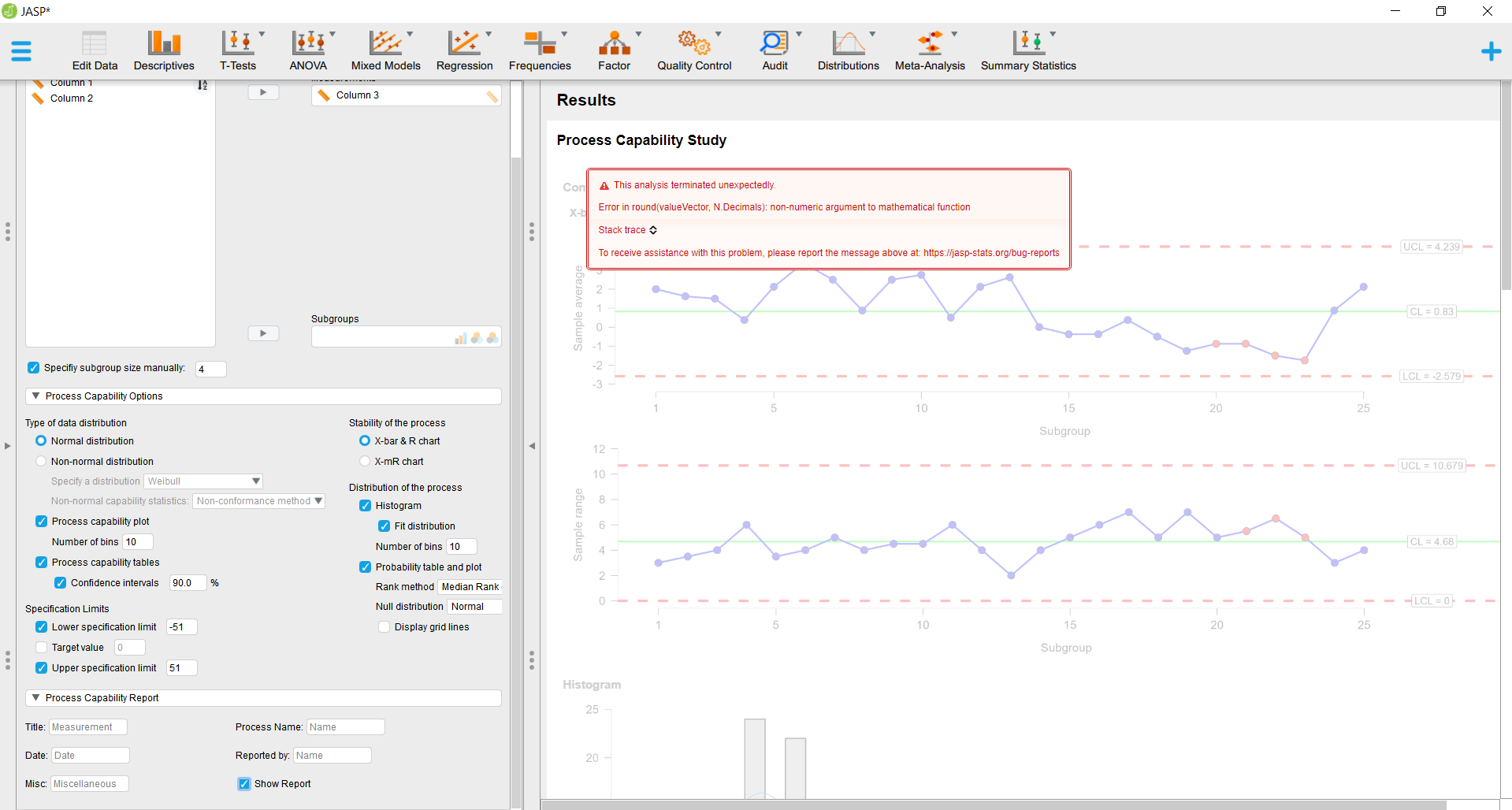1512x810 pixels.
Task: Select the X-mR chart radio button
Action: coord(365,461)
